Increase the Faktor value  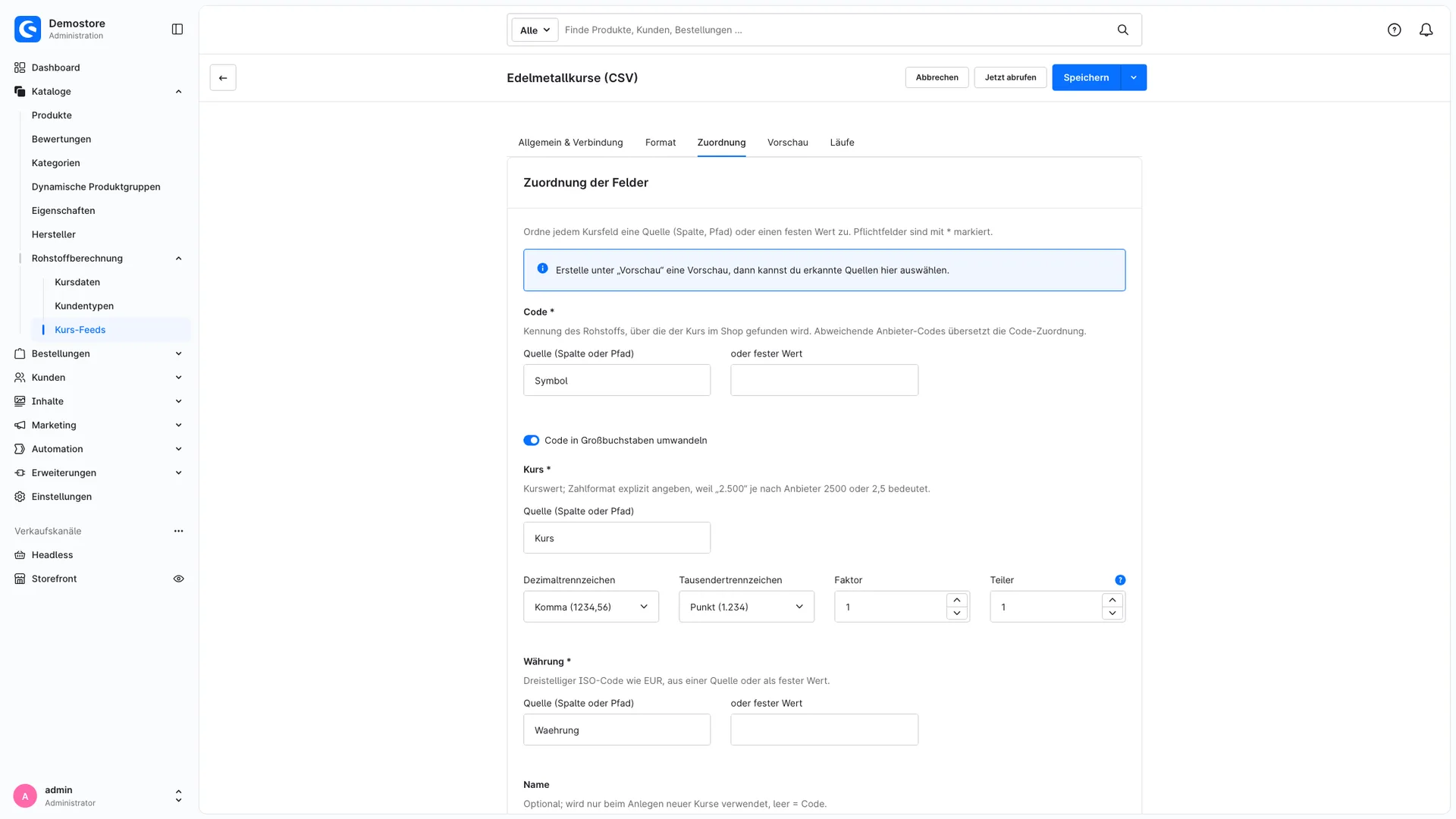pyautogui.click(x=957, y=600)
